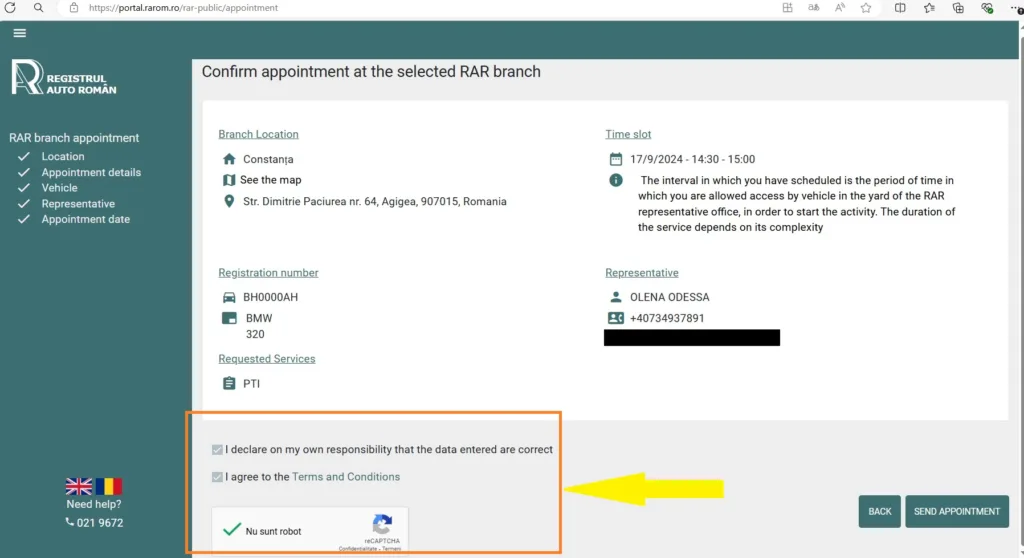Toggle the agree to terms checkbox
This screenshot has height=558, width=1024.
[x=218, y=477]
